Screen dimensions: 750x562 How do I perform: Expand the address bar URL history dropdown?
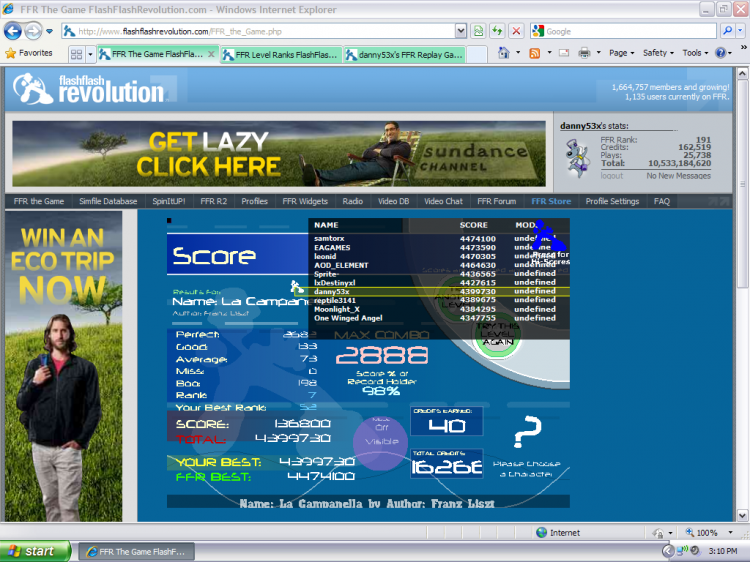click(461, 32)
